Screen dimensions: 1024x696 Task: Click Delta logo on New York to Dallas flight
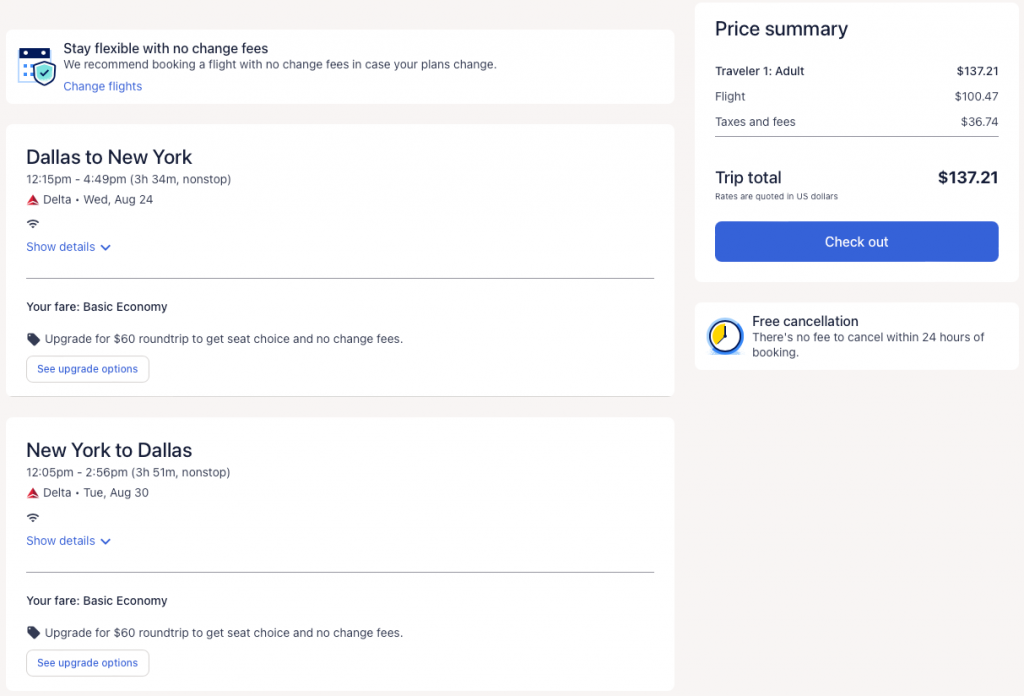(x=33, y=493)
